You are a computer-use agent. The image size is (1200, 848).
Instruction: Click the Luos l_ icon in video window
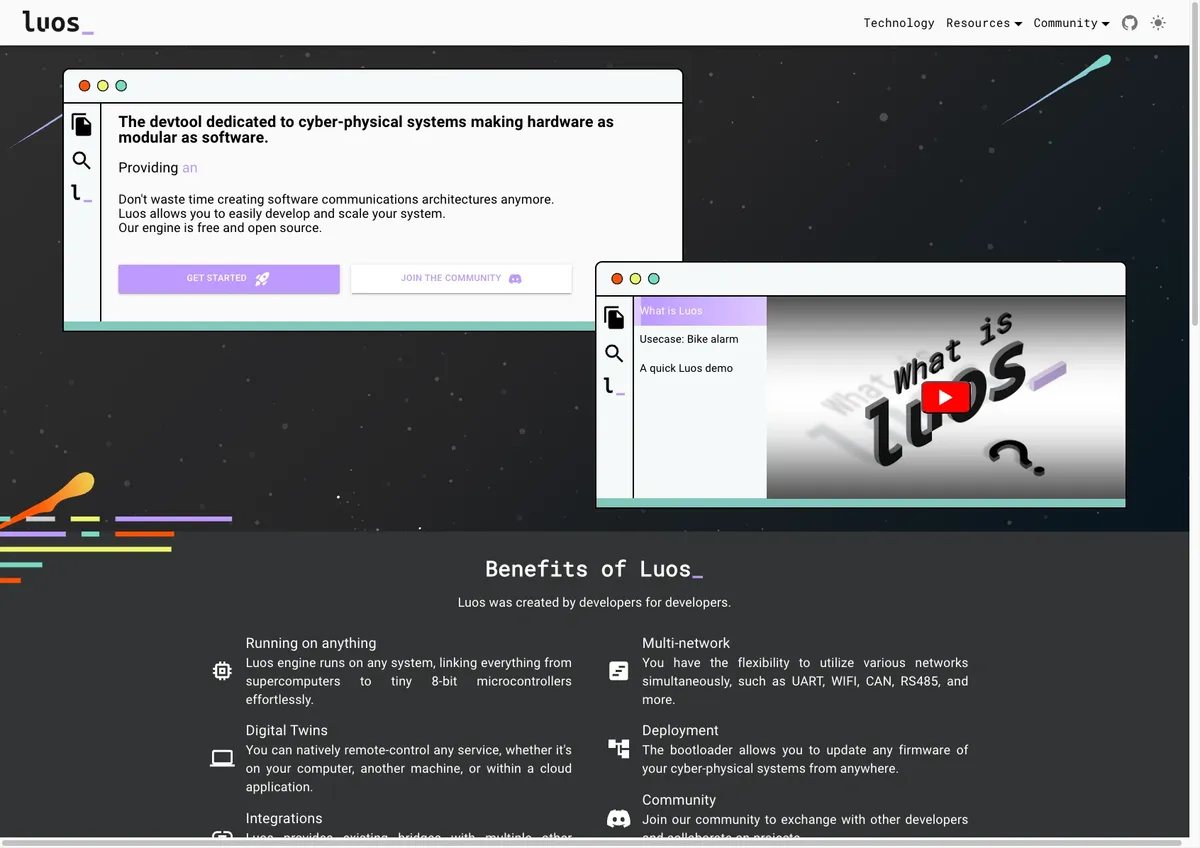(x=614, y=386)
